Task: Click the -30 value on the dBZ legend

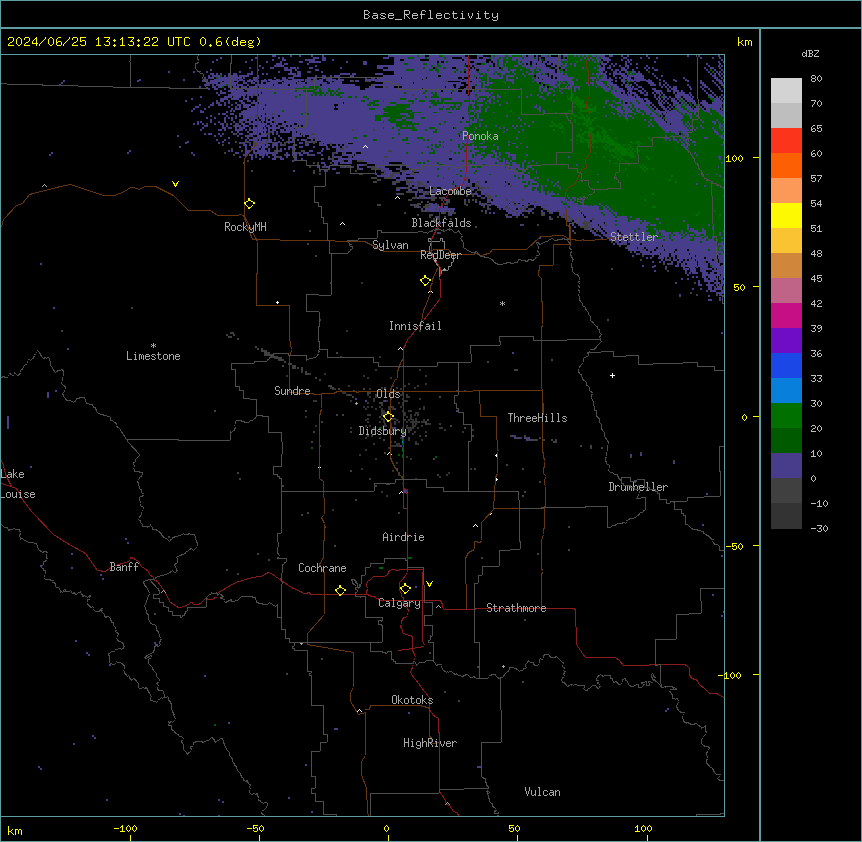Action: [x=819, y=528]
